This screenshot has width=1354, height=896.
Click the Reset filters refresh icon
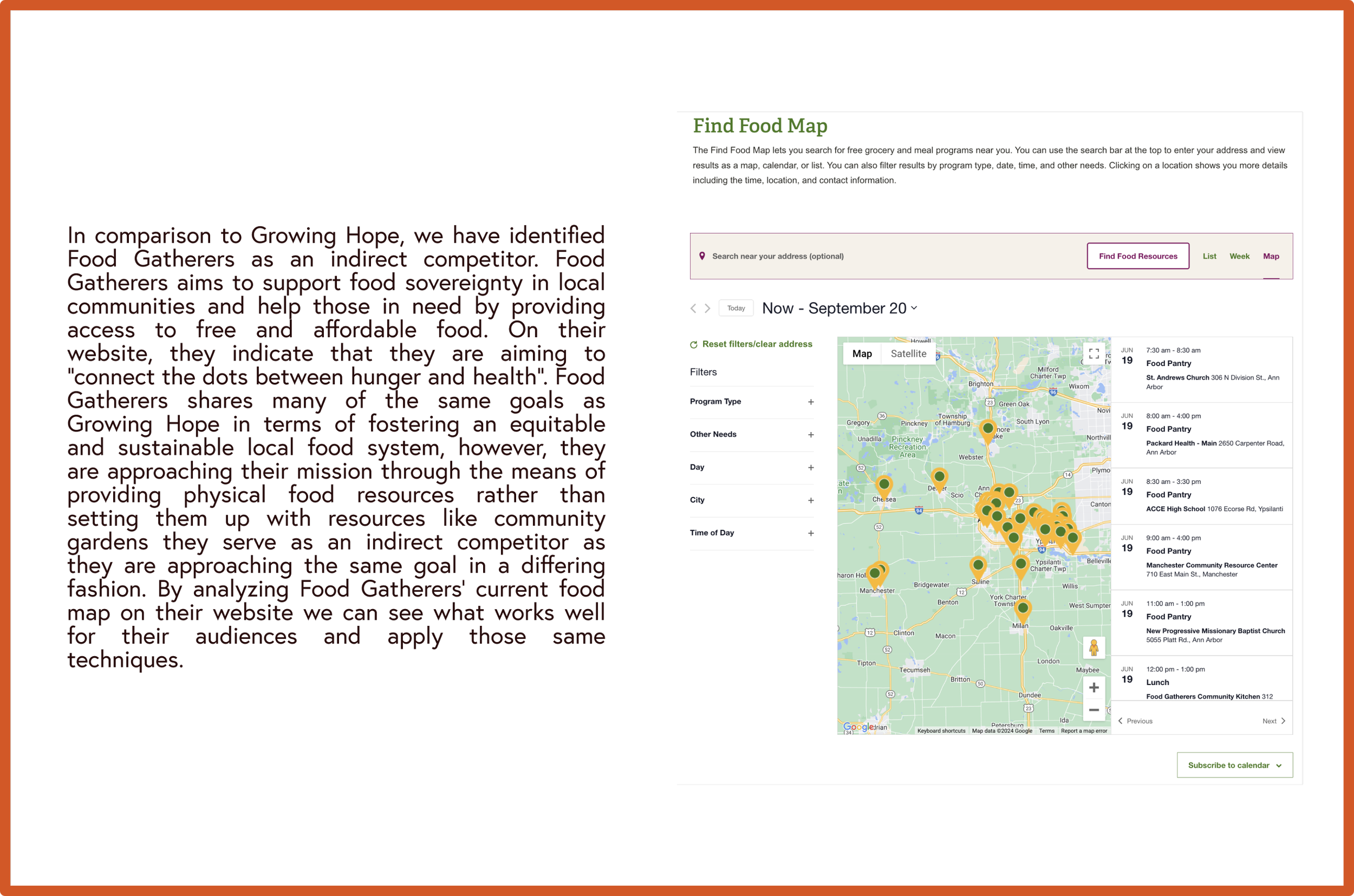point(694,344)
